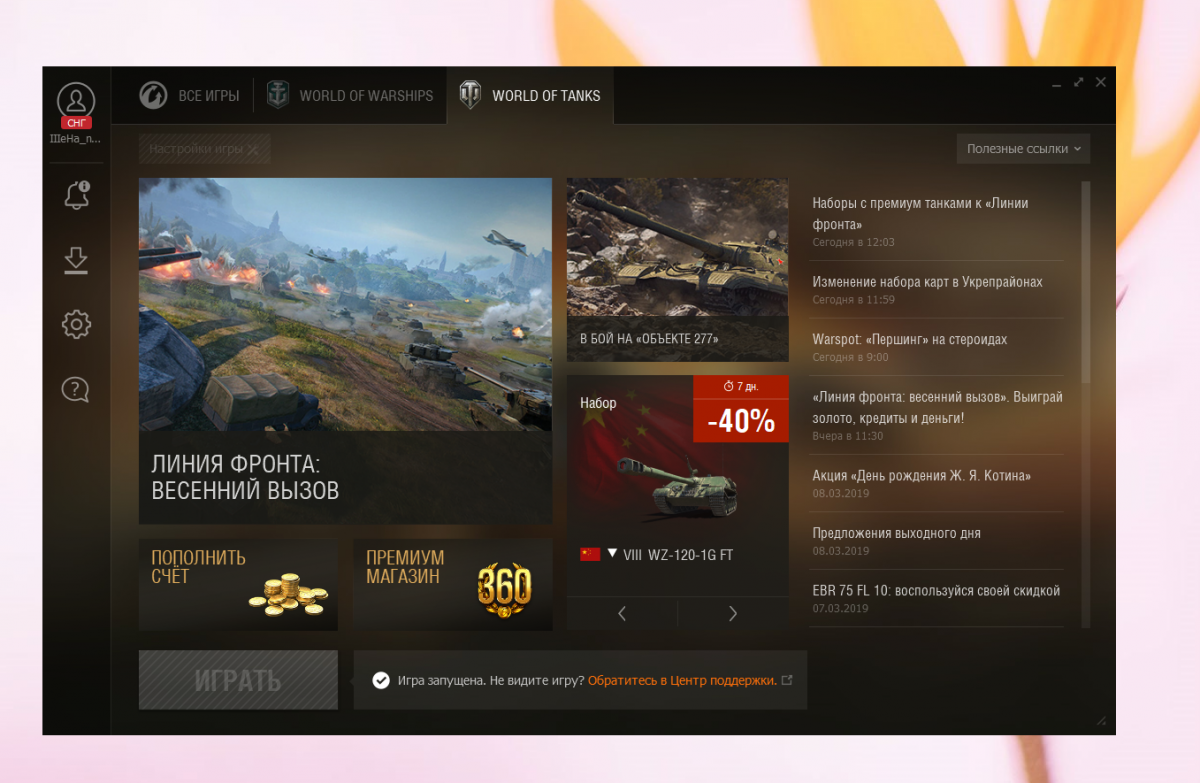This screenshot has height=783, width=1200.
Task: Open the Настройки игры menu
Action: click(x=204, y=149)
